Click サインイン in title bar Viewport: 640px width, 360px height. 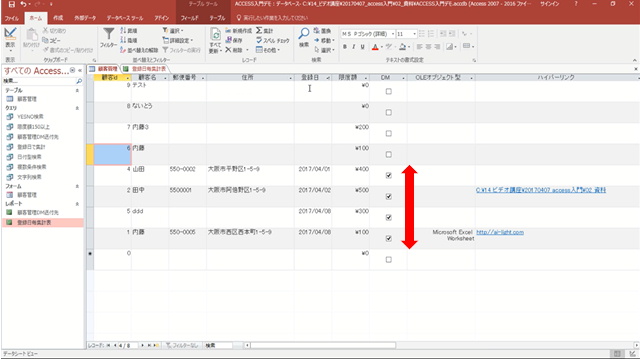(x=550, y=4)
